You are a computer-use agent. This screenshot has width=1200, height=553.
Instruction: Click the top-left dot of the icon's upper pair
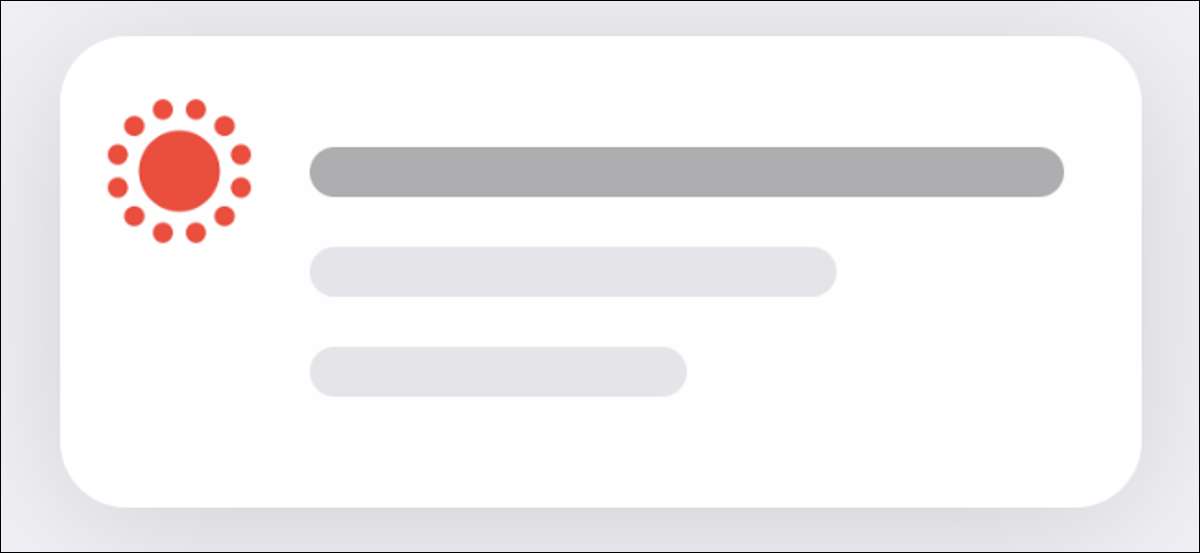click(x=163, y=109)
